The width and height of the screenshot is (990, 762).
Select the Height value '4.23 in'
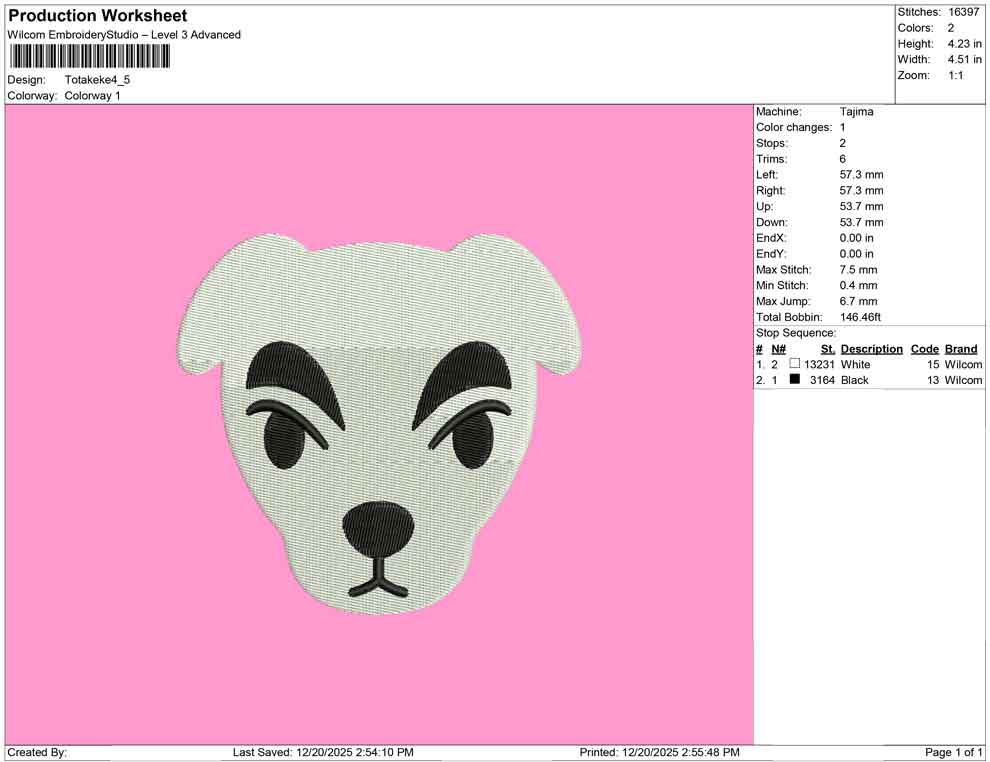pyautogui.click(x=964, y=44)
